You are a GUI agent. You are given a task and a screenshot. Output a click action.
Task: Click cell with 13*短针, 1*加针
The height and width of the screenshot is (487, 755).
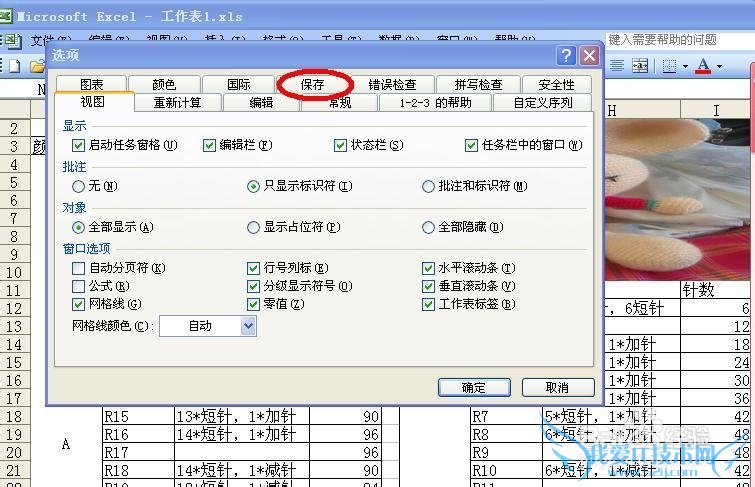point(242,416)
